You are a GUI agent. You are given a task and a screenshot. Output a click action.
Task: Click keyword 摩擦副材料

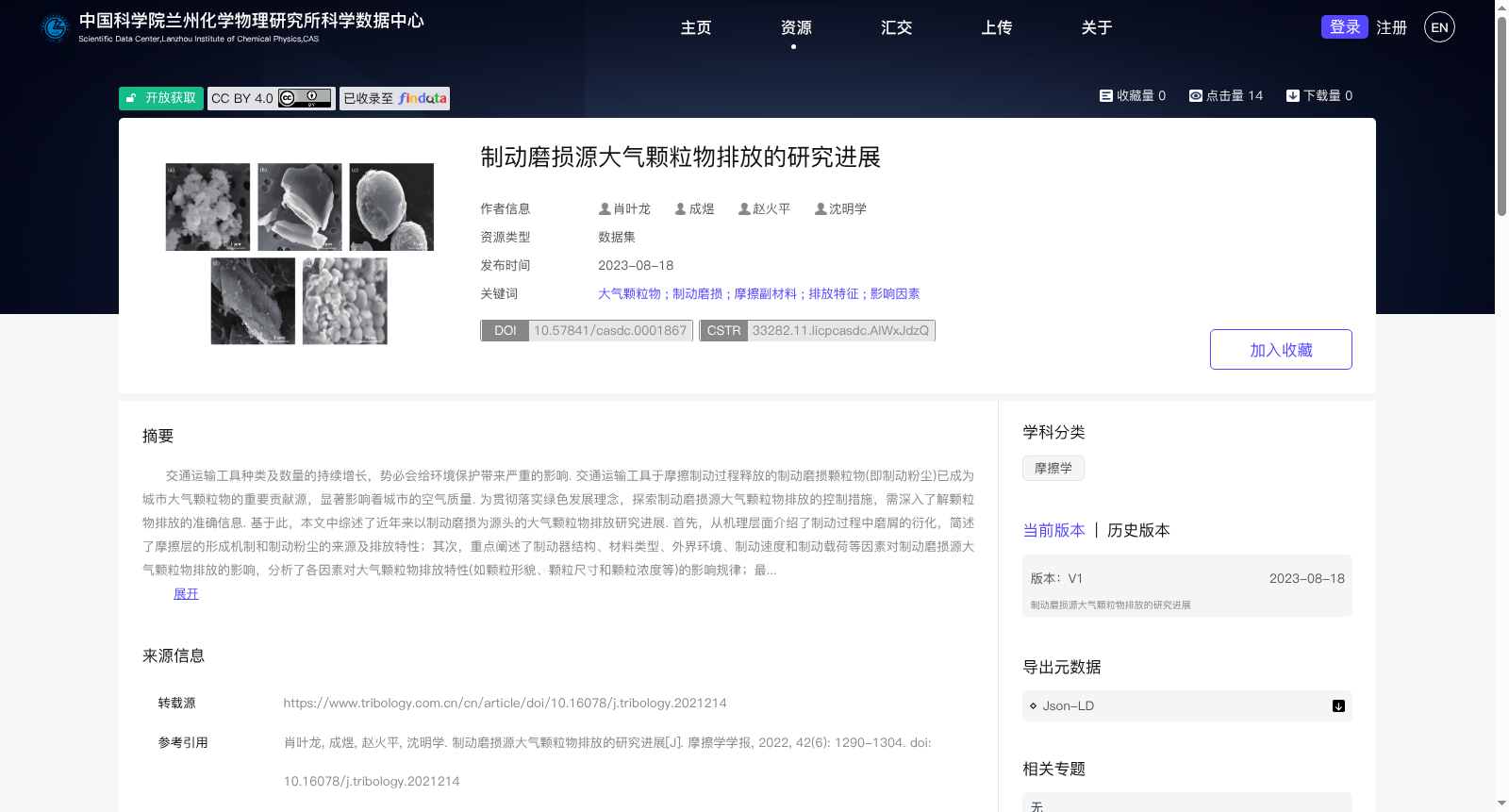tap(765, 294)
